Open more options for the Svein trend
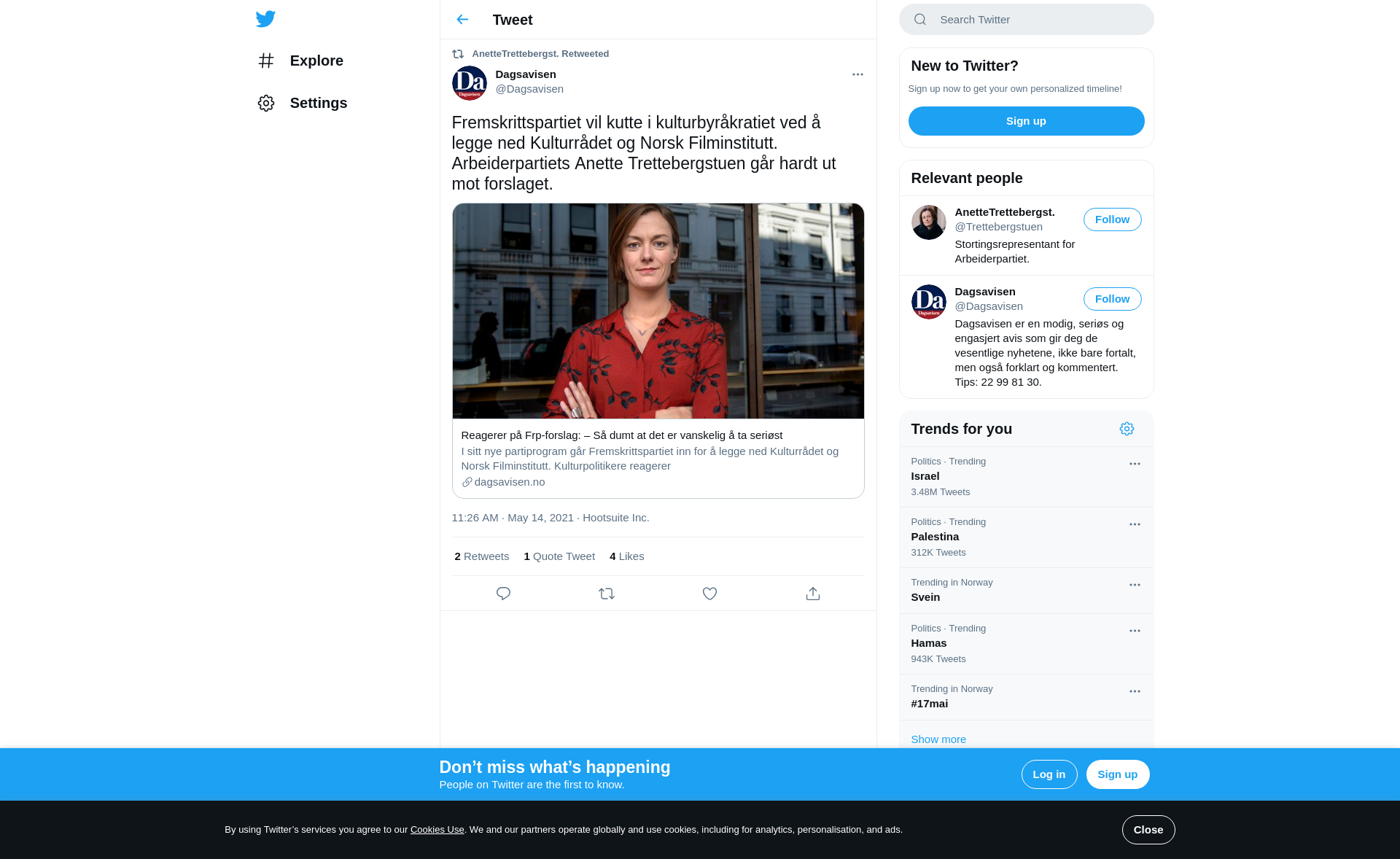 click(x=1135, y=585)
